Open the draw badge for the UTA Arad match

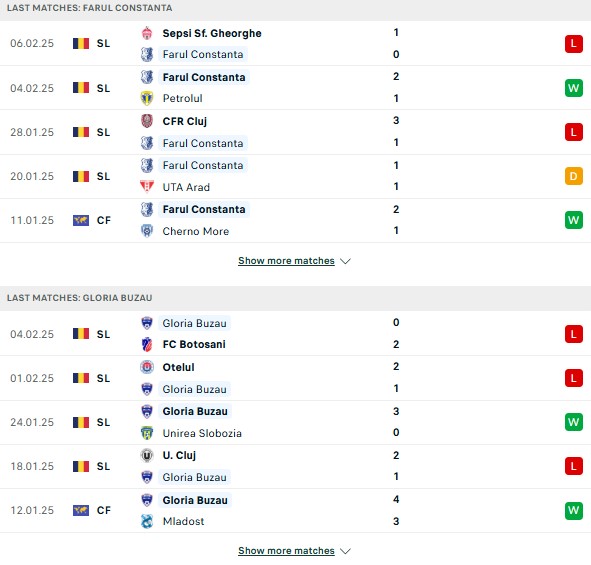pyautogui.click(x=574, y=176)
